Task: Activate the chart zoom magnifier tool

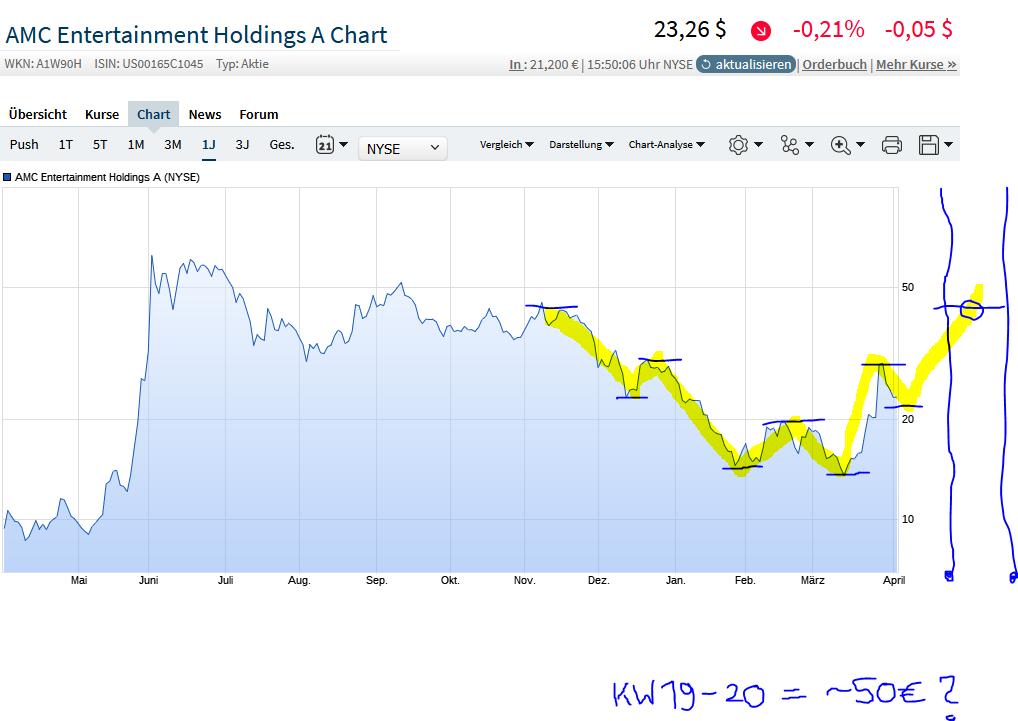Action: (x=842, y=145)
